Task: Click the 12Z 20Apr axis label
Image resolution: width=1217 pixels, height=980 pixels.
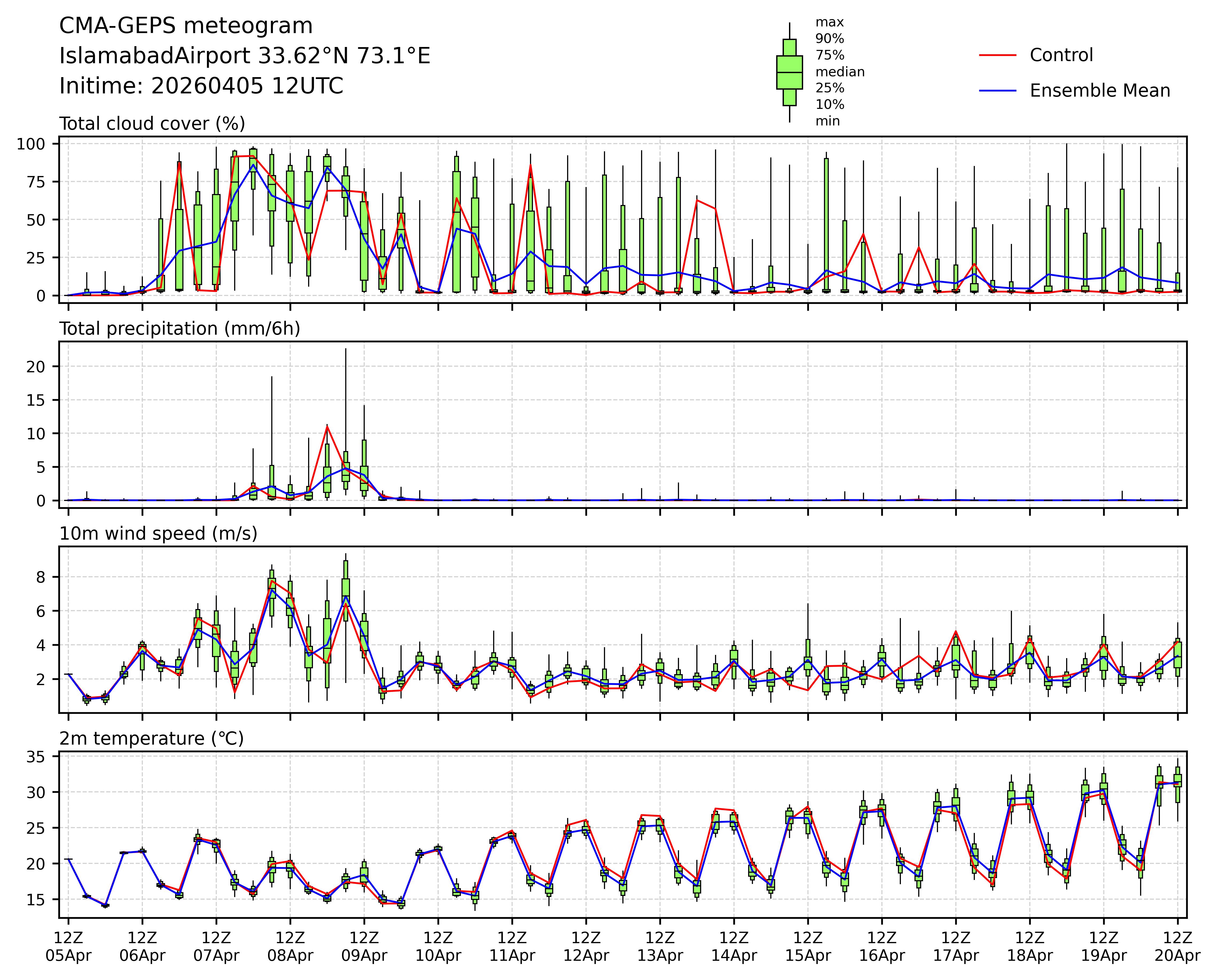Action: point(1177,947)
